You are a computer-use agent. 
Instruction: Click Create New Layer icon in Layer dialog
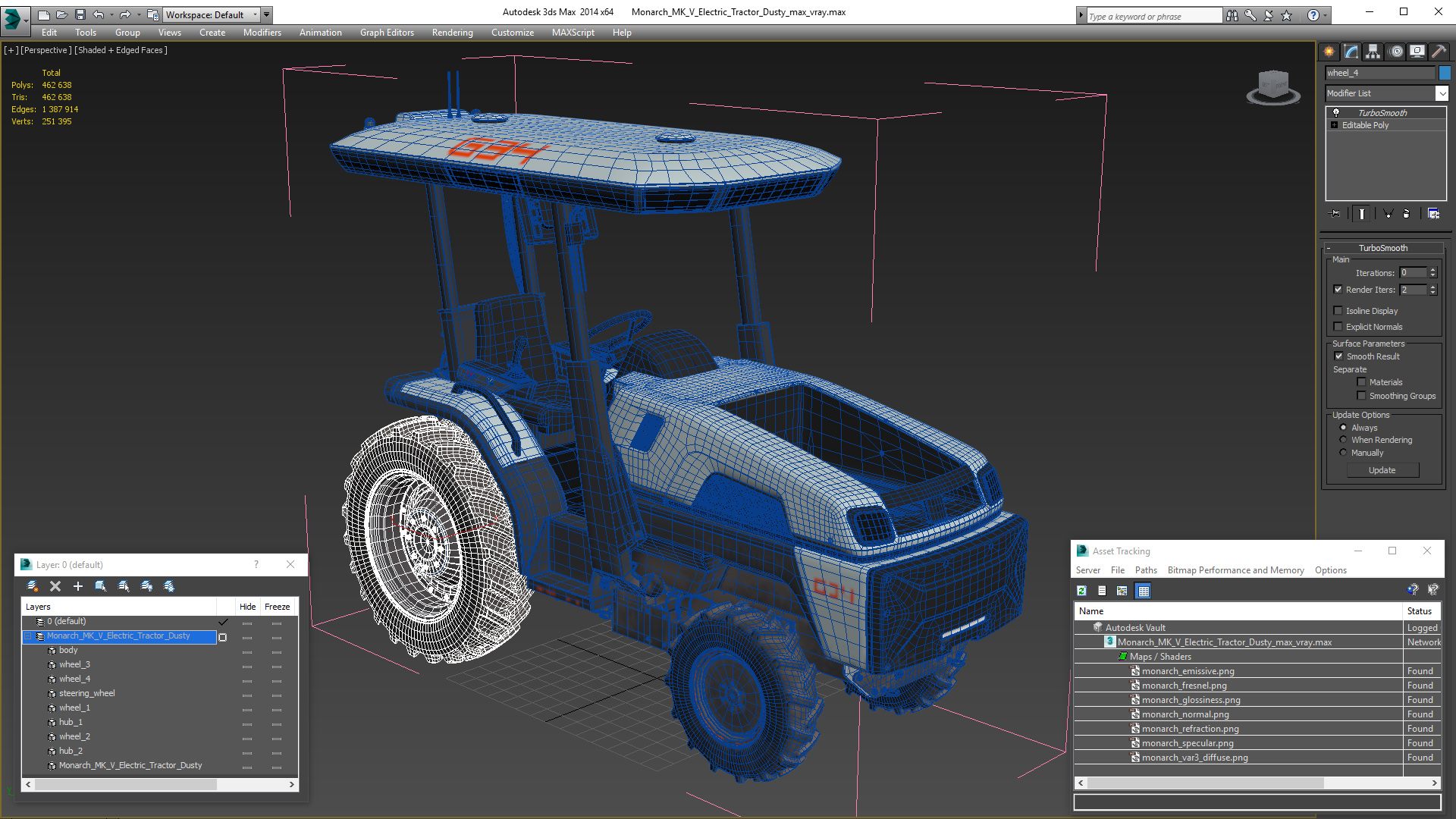point(32,586)
